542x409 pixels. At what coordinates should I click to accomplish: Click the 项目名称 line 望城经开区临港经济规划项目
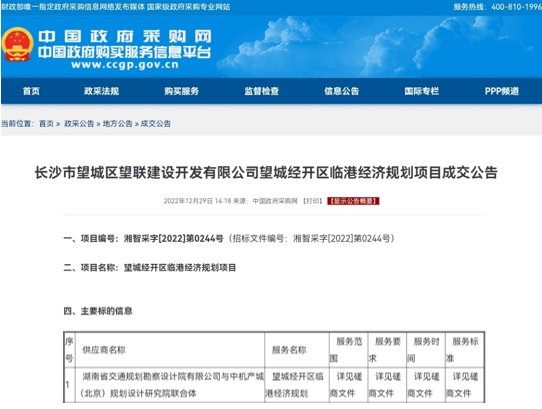[x=150, y=267]
